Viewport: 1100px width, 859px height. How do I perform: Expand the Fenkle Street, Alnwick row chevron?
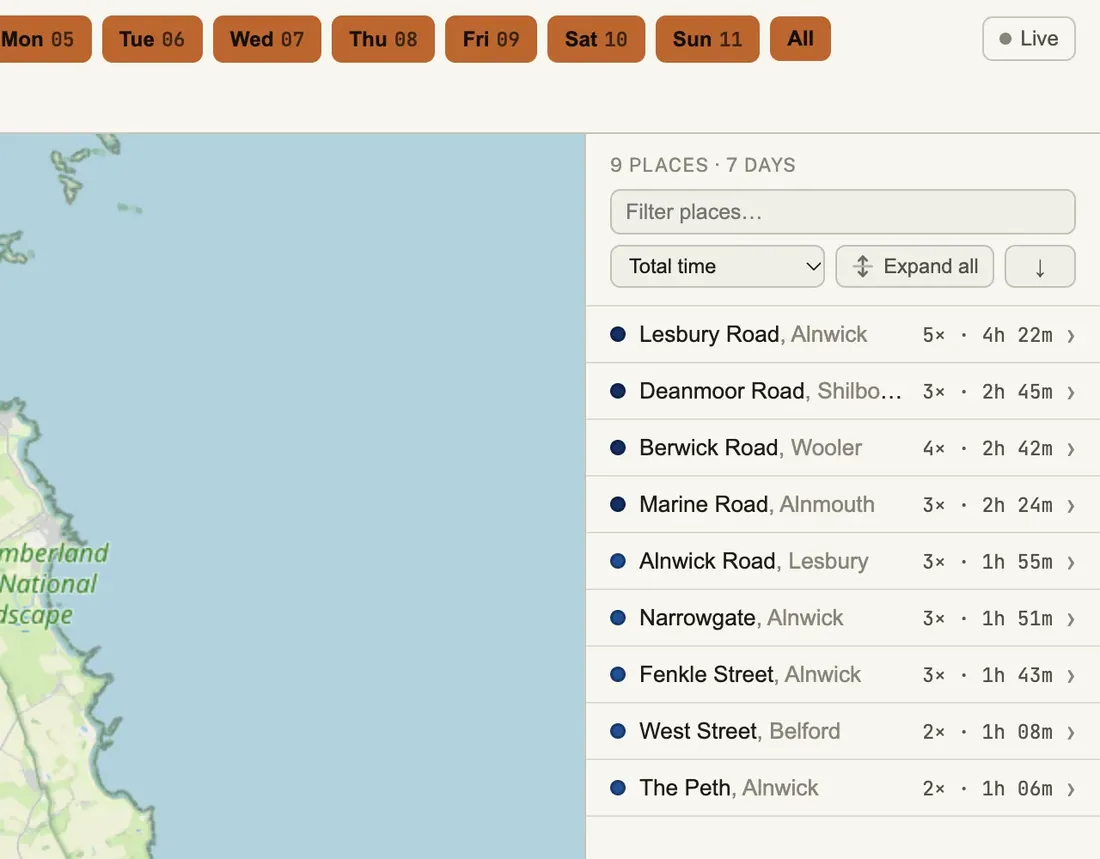(1071, 676)
